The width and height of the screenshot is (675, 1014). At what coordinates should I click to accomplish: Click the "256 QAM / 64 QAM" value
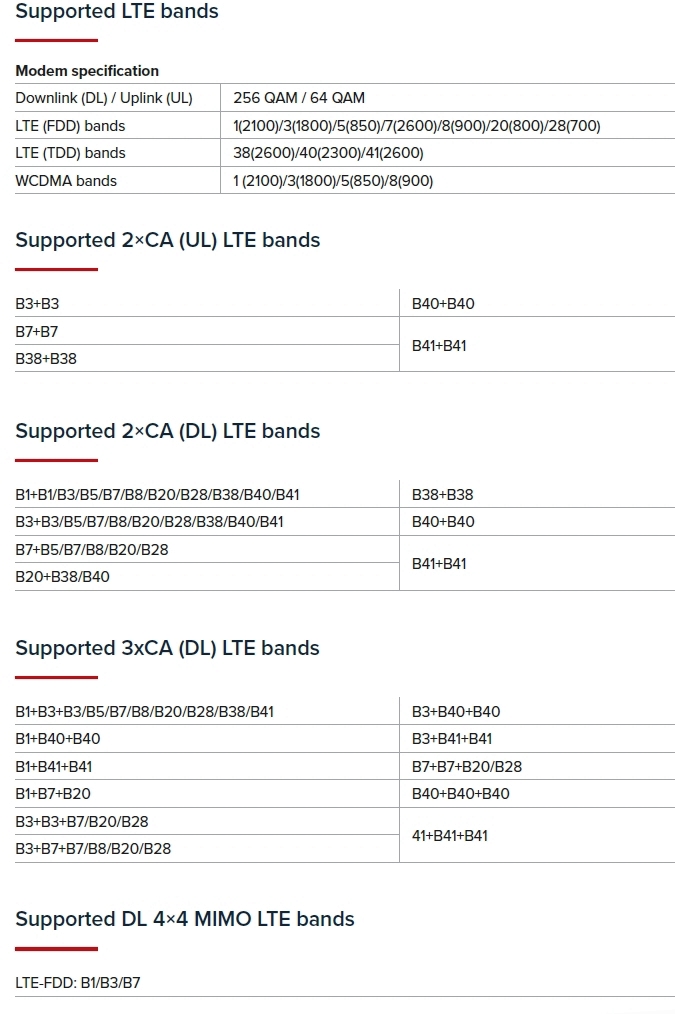(x=299, y=98)
